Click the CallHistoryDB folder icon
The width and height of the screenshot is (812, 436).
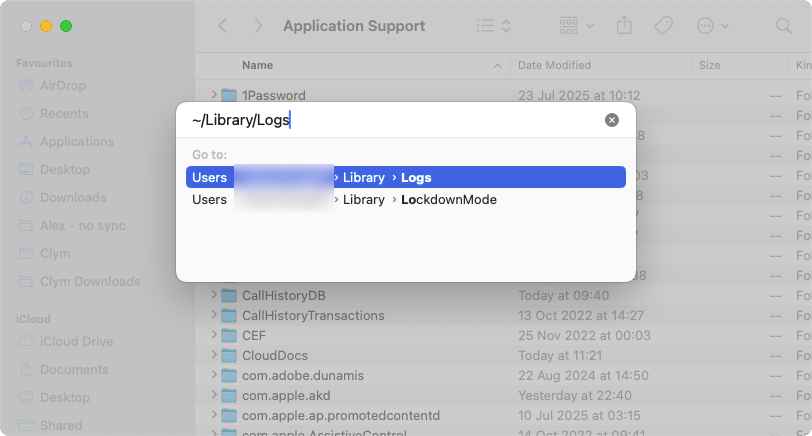229,296
